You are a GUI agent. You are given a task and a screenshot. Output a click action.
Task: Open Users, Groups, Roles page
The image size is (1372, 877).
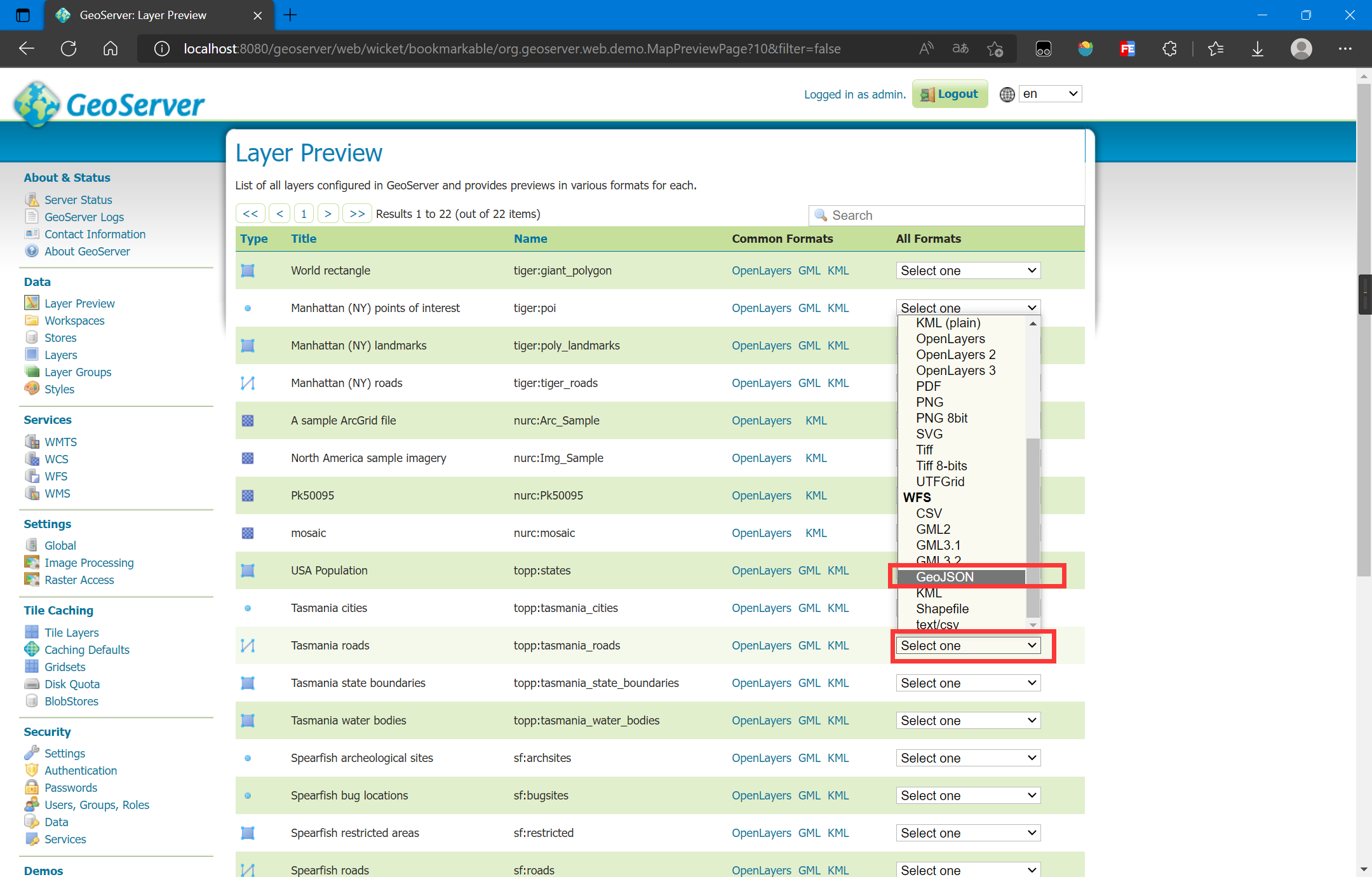[x=97, y=805]
